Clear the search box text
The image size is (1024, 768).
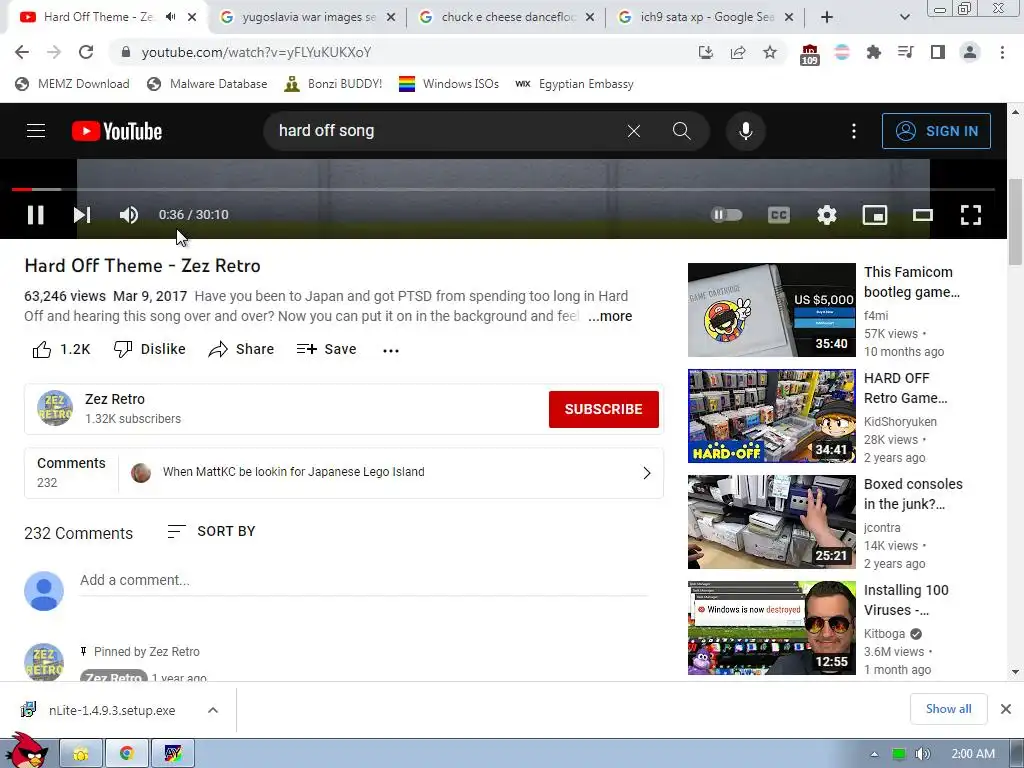633,131
